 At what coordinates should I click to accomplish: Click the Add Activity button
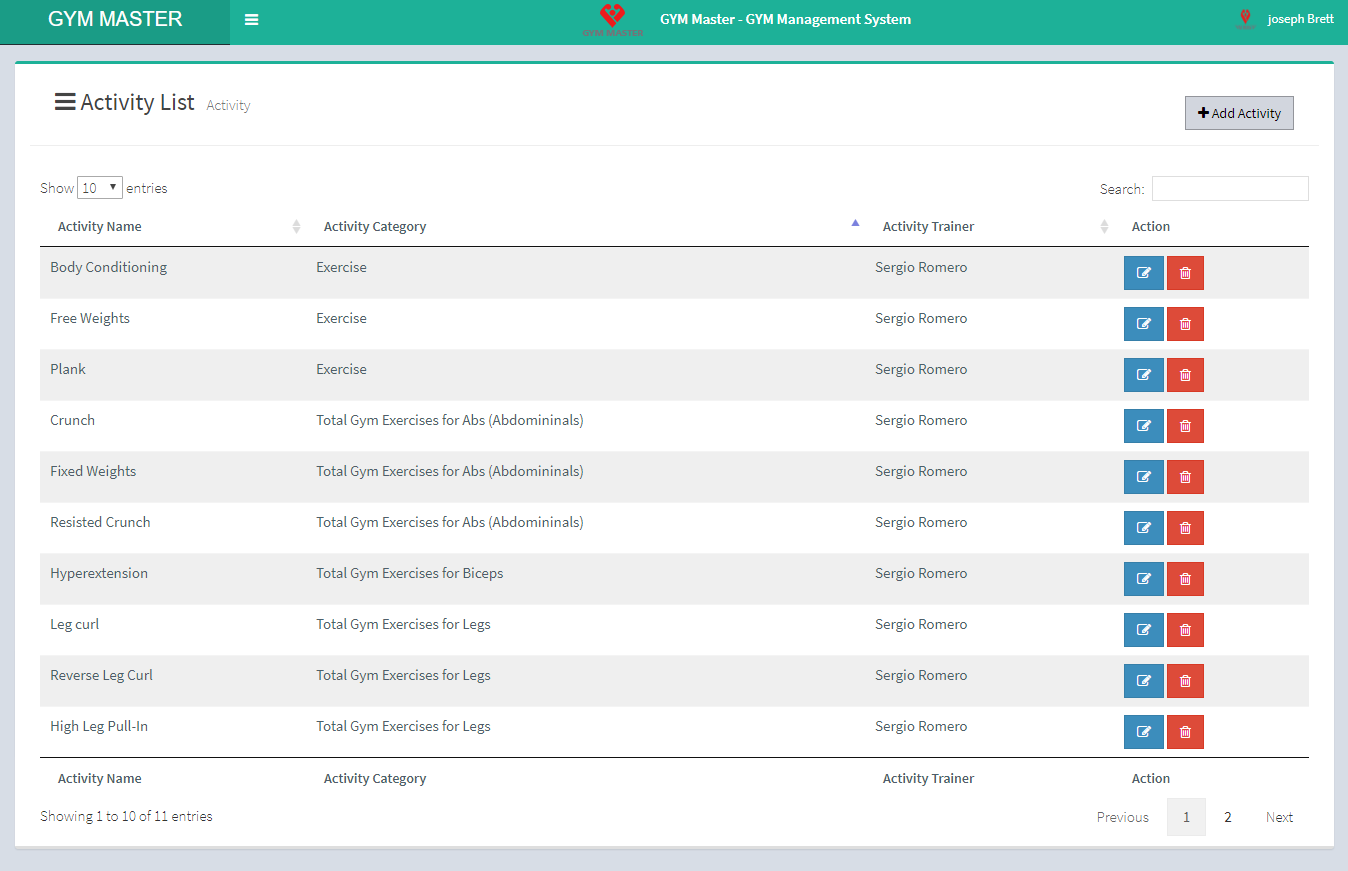click(x=1239, y=113)
